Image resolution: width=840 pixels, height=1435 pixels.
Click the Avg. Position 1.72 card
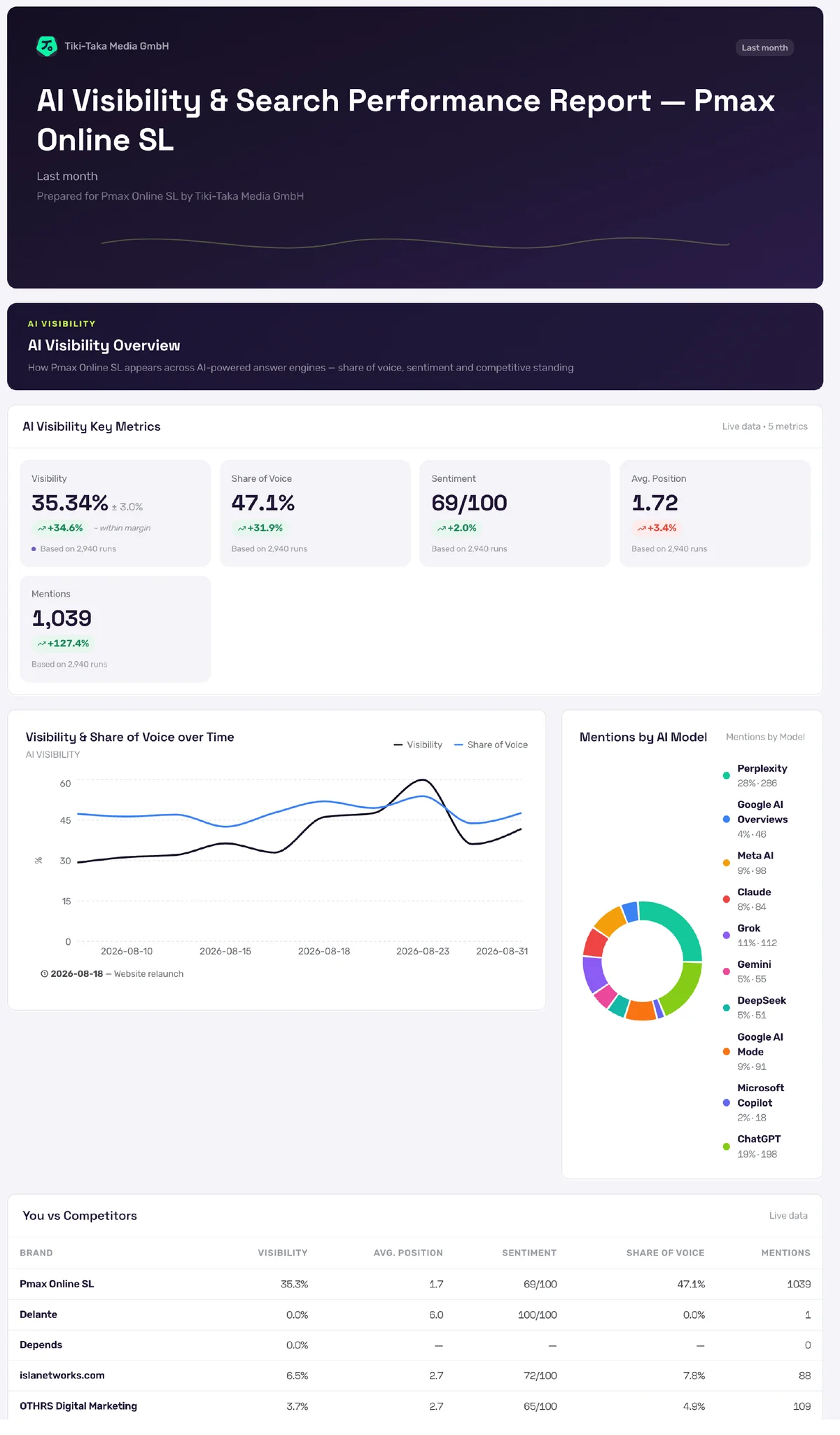click(x=715, y=513)
